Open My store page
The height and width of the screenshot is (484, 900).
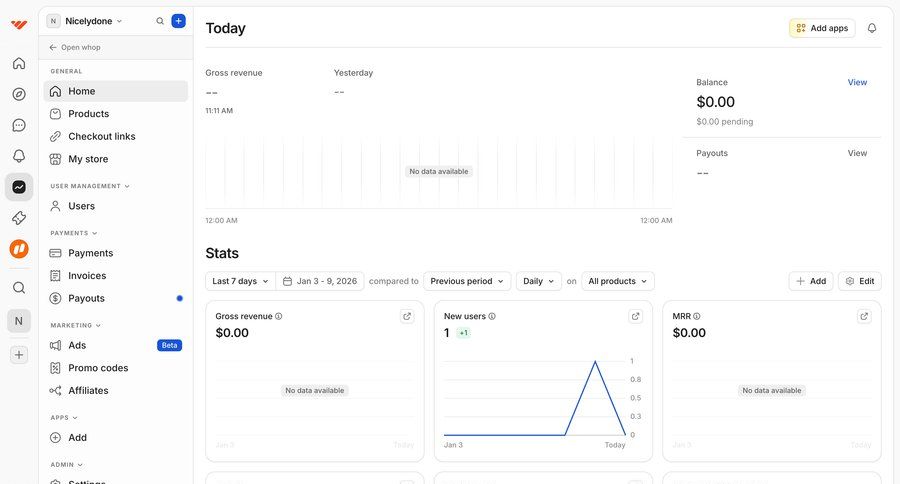coord(115,159)
